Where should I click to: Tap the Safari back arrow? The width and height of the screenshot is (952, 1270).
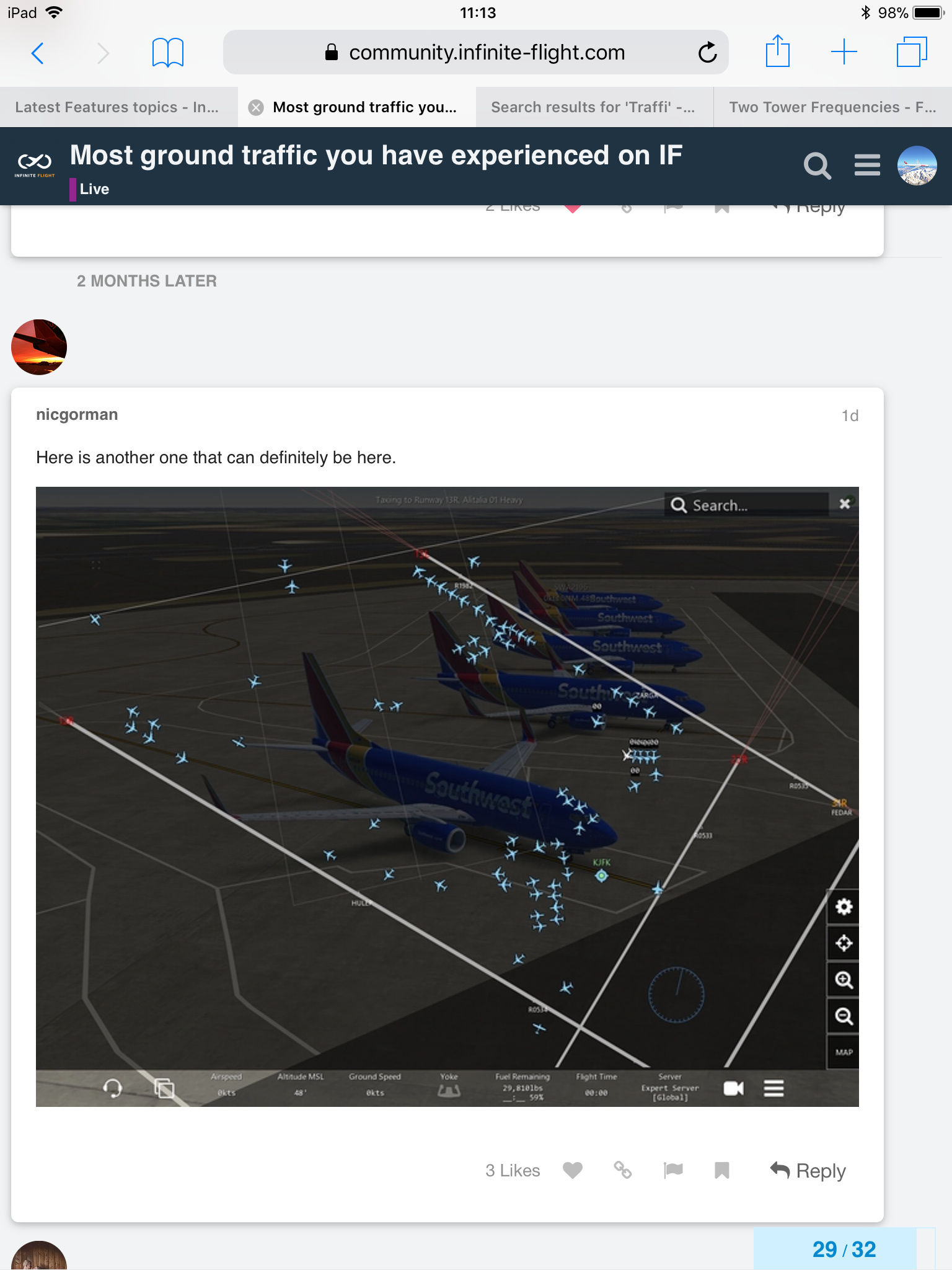click(x=38, y=53)
